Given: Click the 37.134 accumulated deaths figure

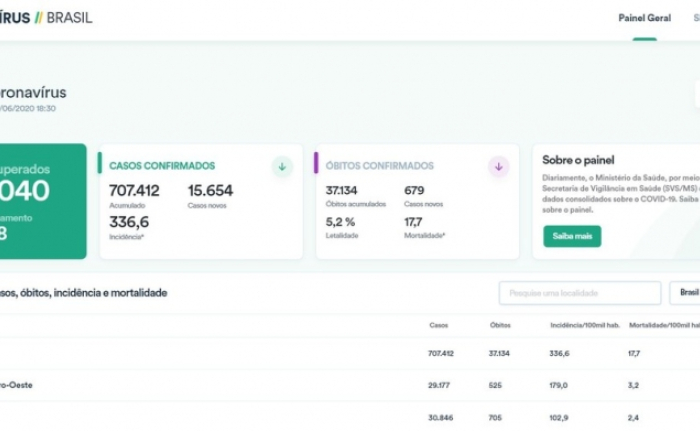Looking at the screenshot, I should [341, 191].
